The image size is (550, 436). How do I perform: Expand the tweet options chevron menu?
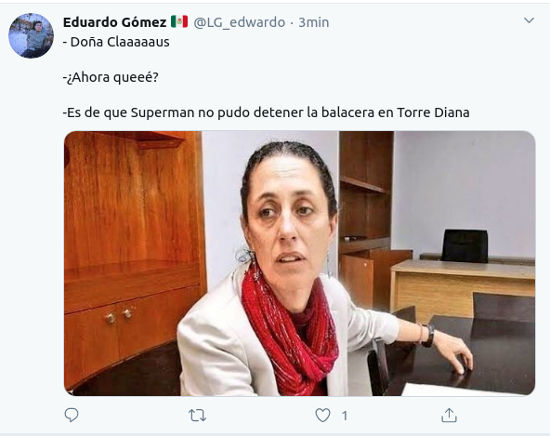point(529,20)
